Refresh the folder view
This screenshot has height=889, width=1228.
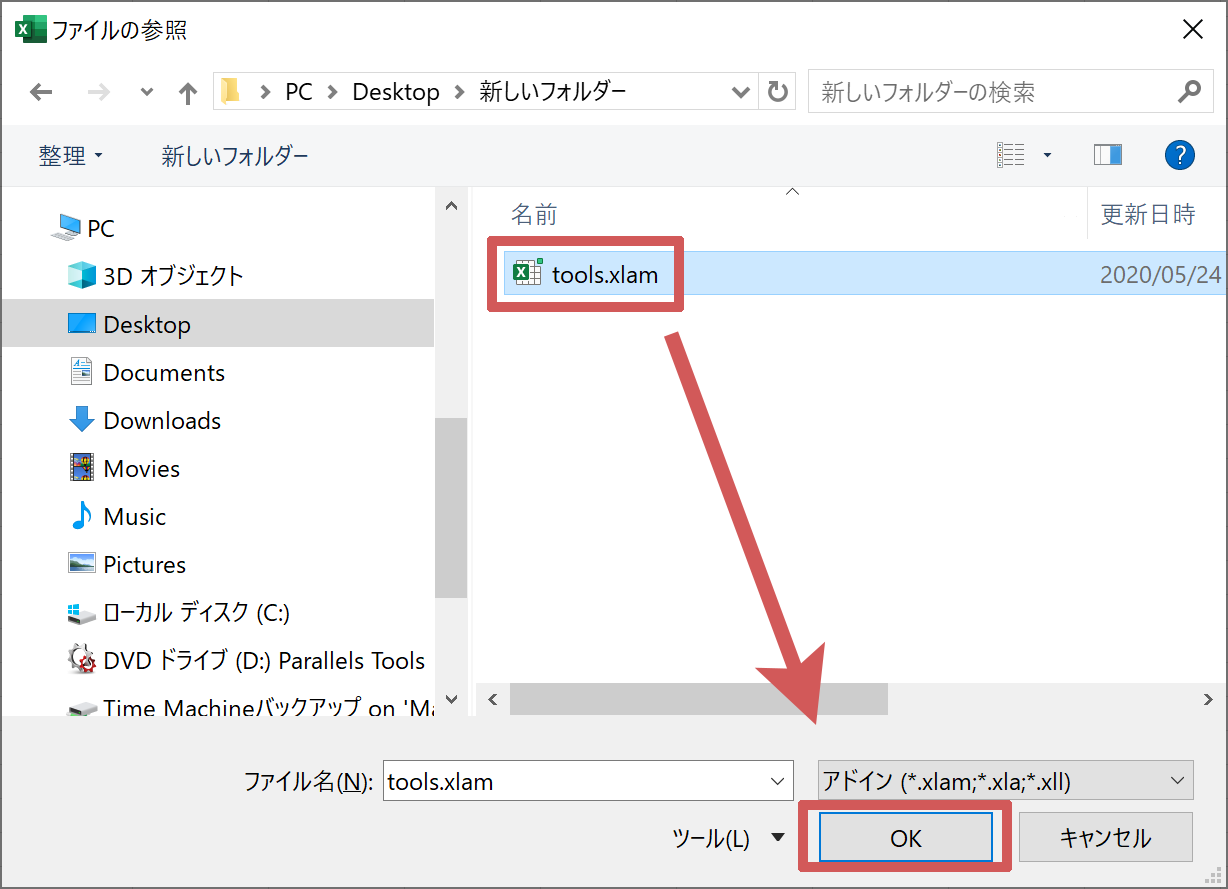tap(777, 92)
